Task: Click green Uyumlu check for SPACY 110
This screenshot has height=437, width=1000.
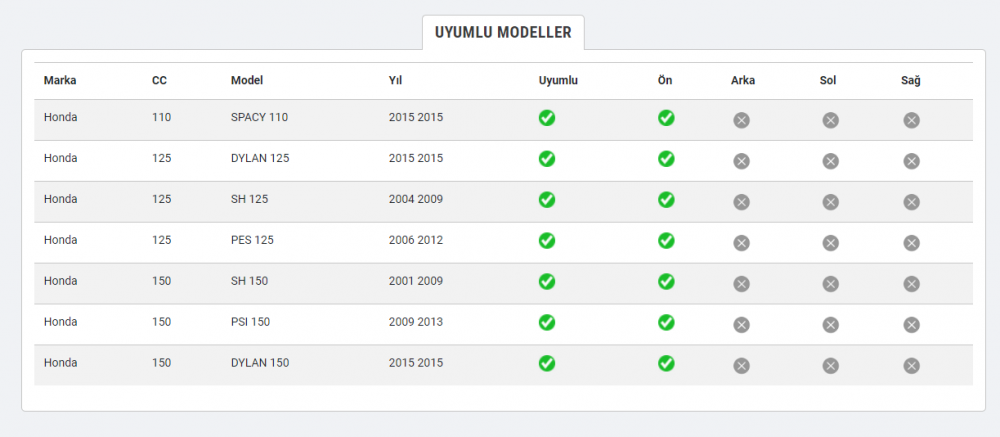Action: [547, 118]
